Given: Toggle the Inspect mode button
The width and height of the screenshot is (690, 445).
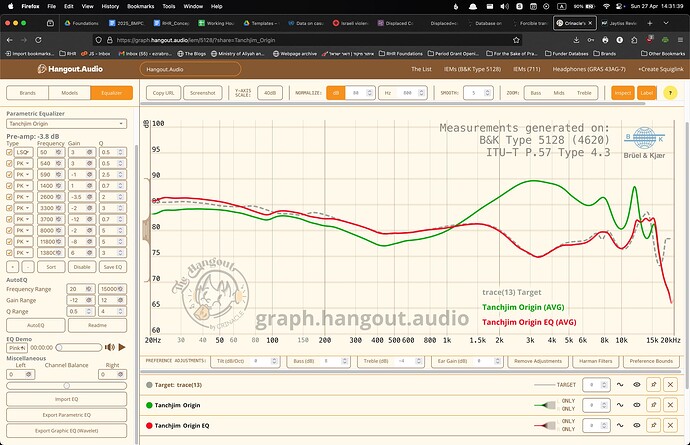Looking at the screenshot, I should point(623,93).
